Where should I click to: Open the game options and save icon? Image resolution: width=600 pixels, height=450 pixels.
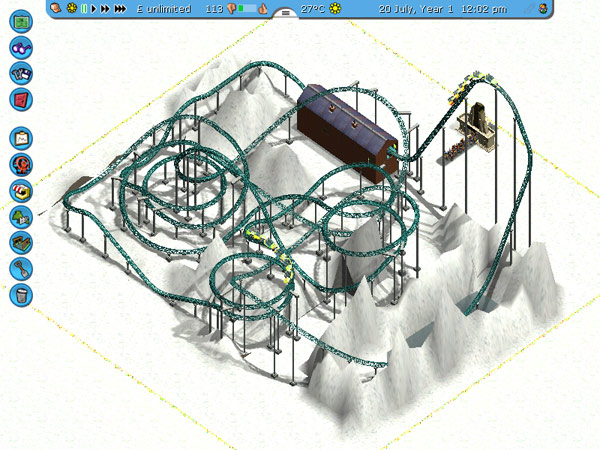click(21, 73)
